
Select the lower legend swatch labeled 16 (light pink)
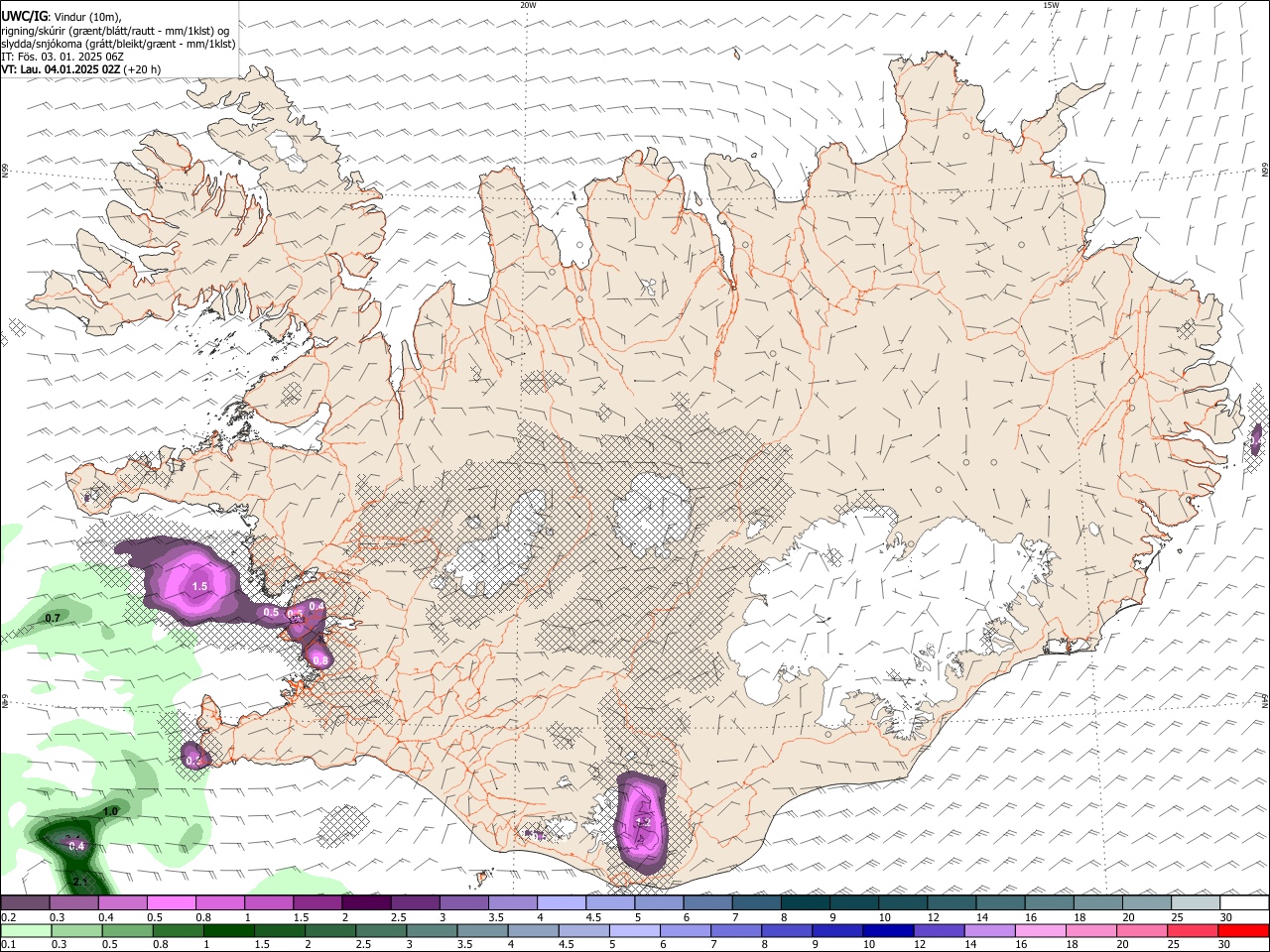[x=1042, y=930]
